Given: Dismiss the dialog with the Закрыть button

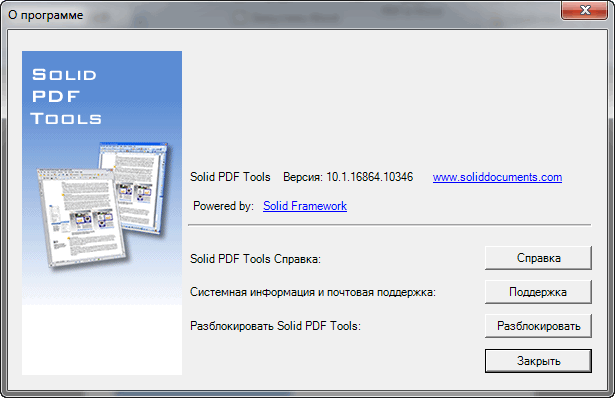Looking at the screenshot, I should coord(538,361).
